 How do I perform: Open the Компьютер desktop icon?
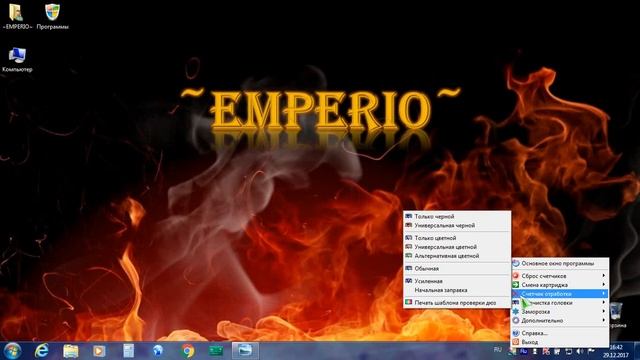coord(17,60)
